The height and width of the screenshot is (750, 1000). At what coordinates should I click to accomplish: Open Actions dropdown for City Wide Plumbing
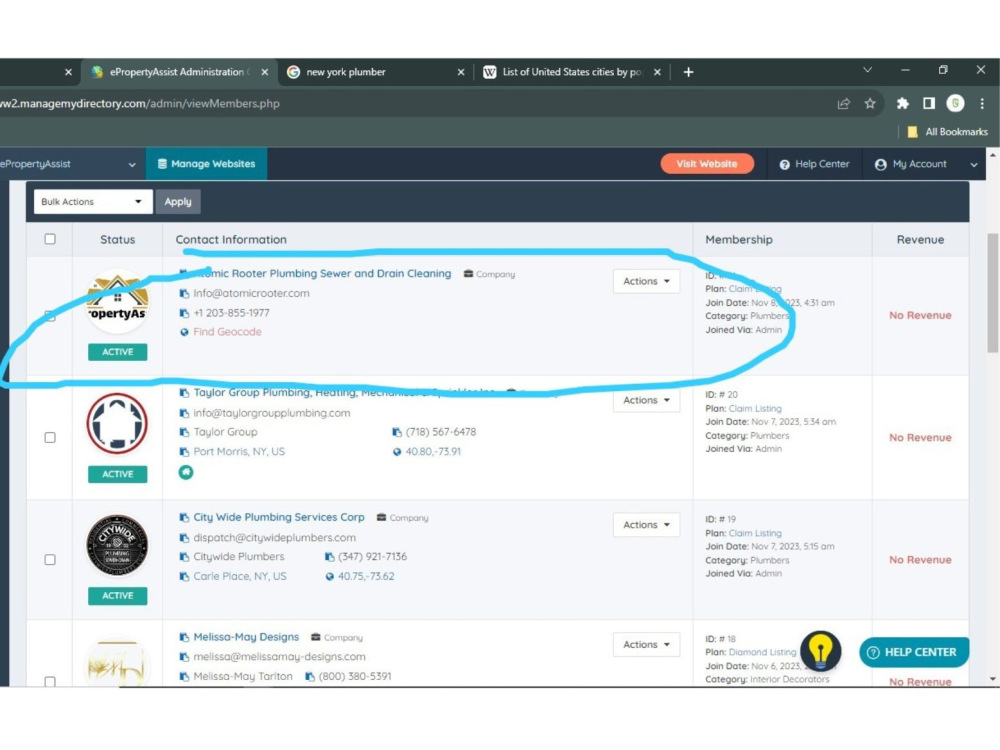click(x=646, y=525)
